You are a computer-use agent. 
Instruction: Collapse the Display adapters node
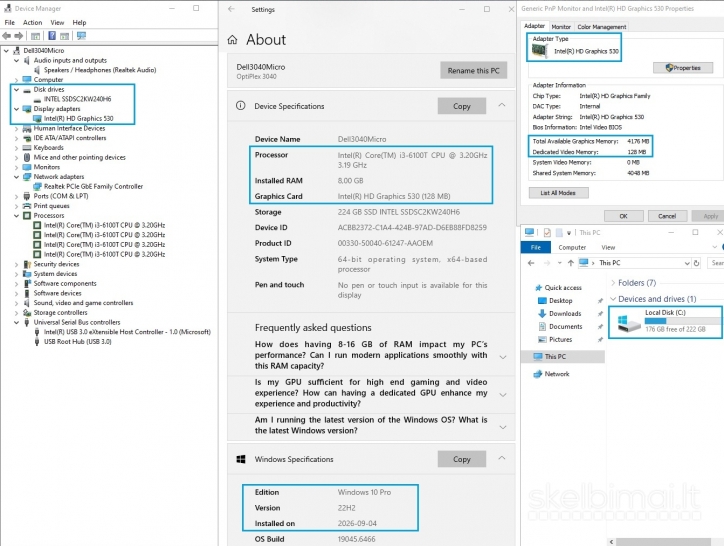click(17, 109)
